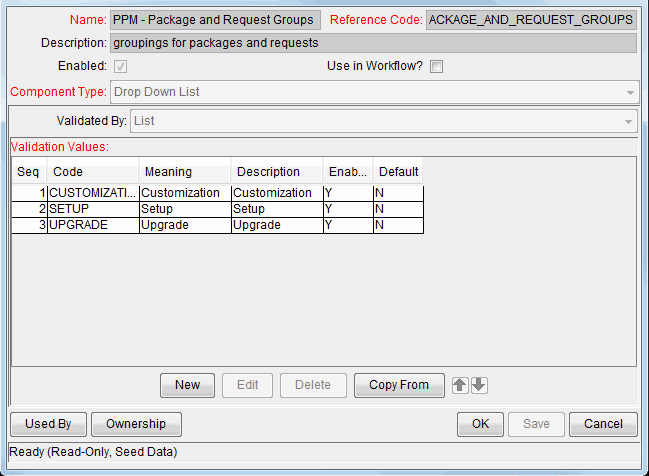
Task: Confirm with the OK button
Action: [x=480, y=424]
